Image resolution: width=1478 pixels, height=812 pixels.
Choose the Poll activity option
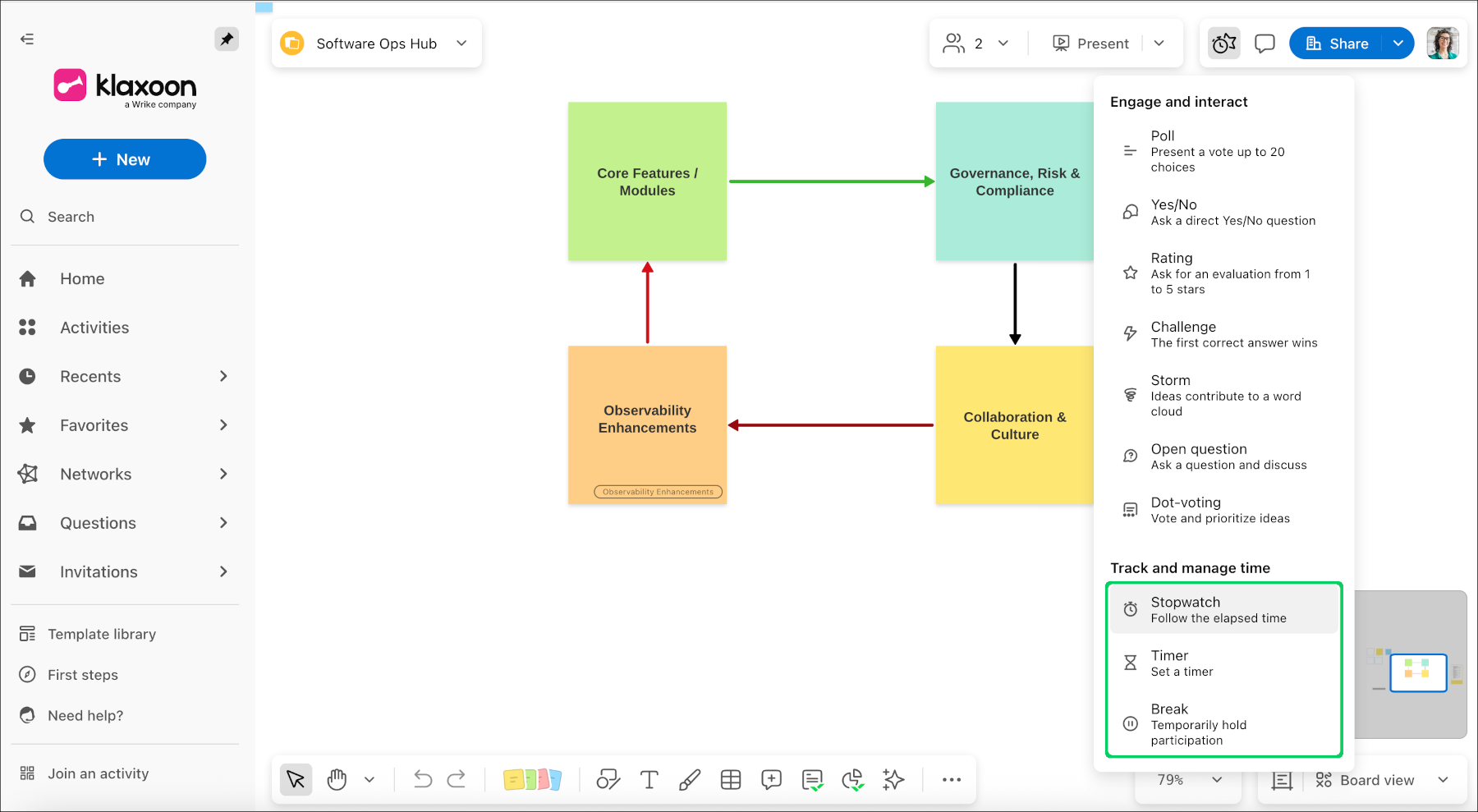(1223, 151)
